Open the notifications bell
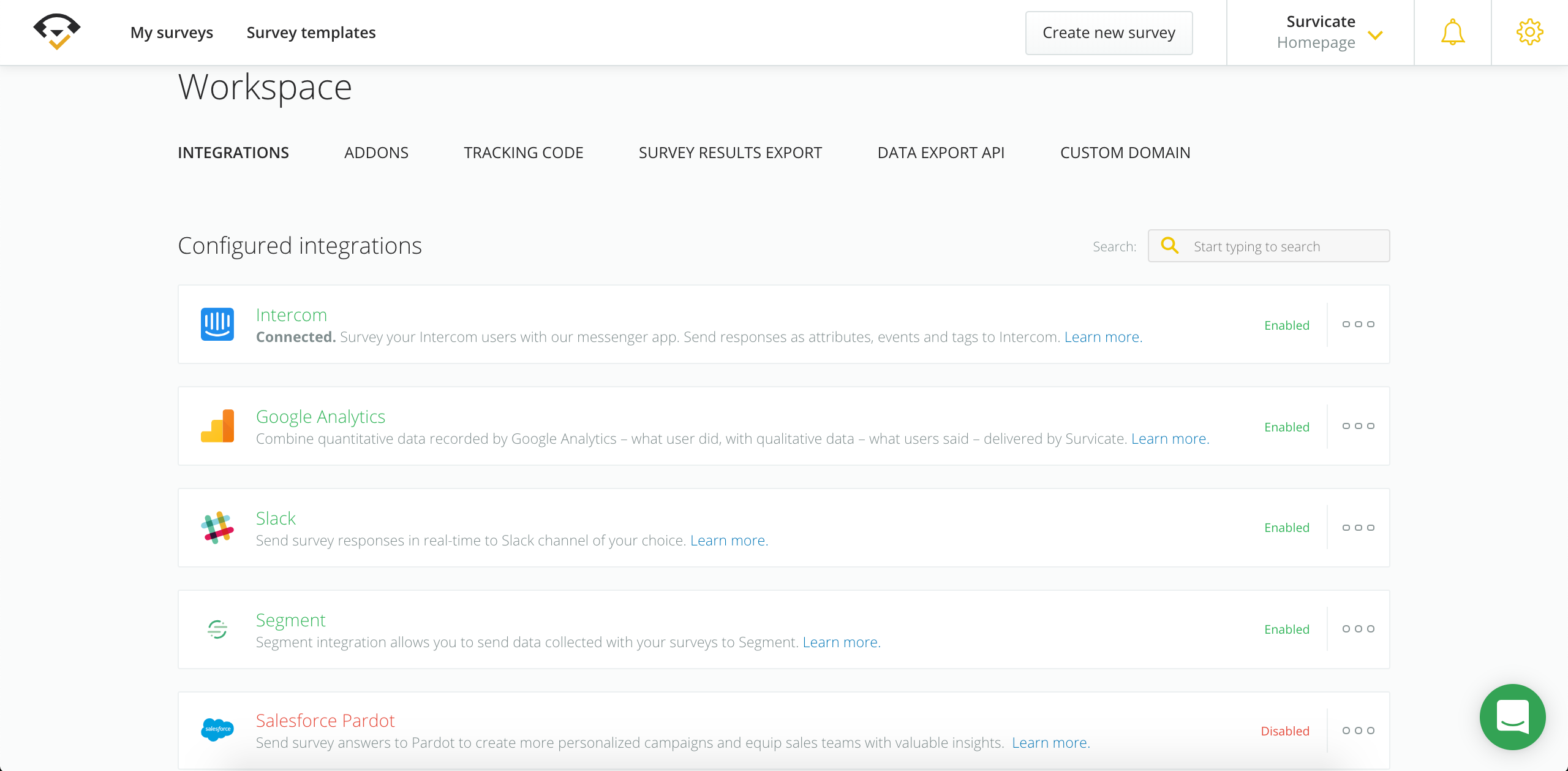This screenshot has width=1568, height=771. (x=1452, y=32)
